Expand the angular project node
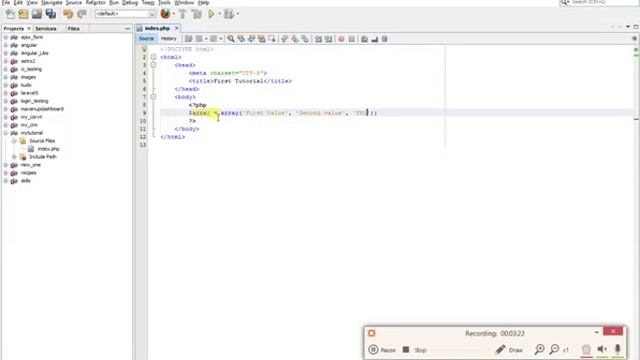The image size is (640, 360). 6,45
